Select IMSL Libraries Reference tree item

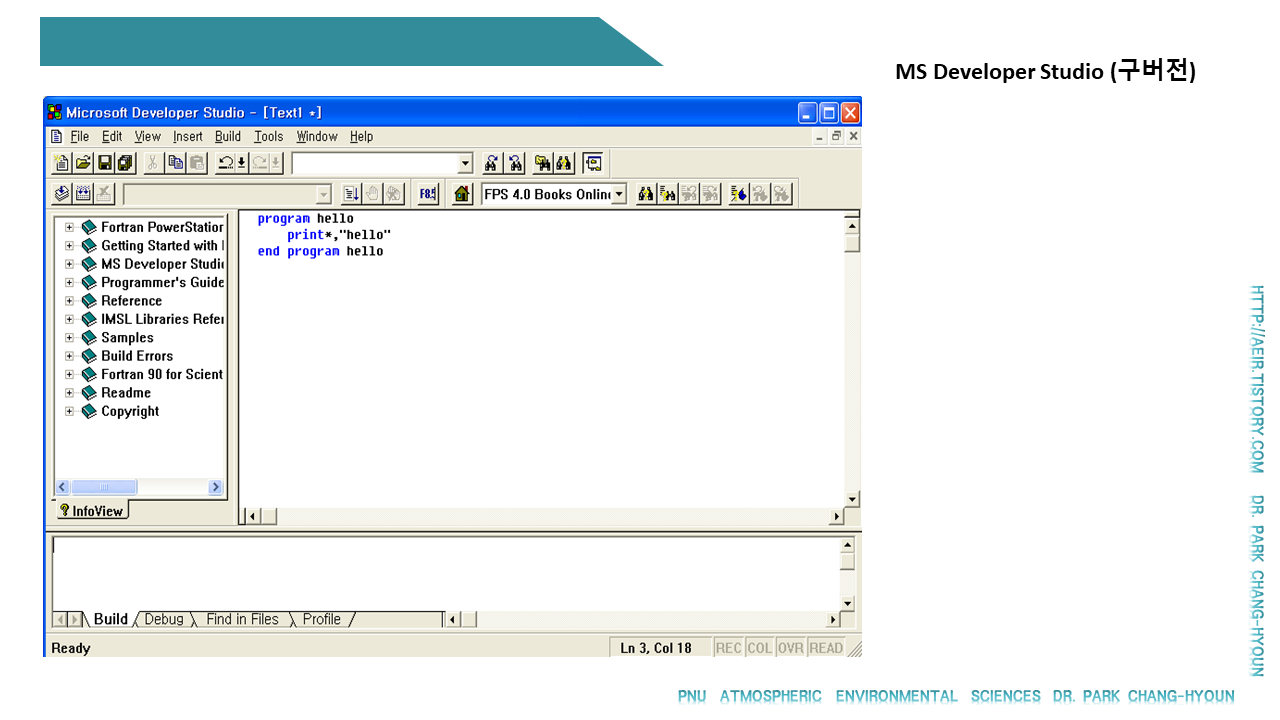pyautogui.click(x=163, y=319)
